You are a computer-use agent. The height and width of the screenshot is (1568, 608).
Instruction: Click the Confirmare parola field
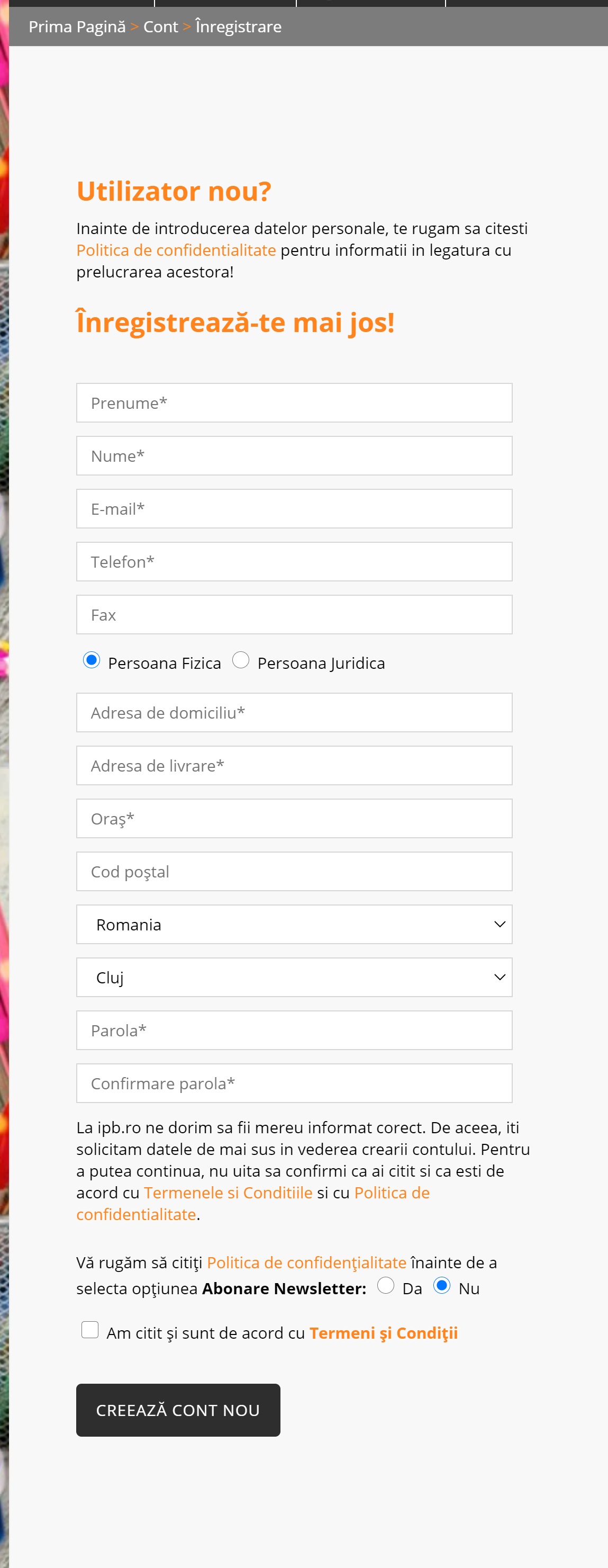(x=294, y=1083)
